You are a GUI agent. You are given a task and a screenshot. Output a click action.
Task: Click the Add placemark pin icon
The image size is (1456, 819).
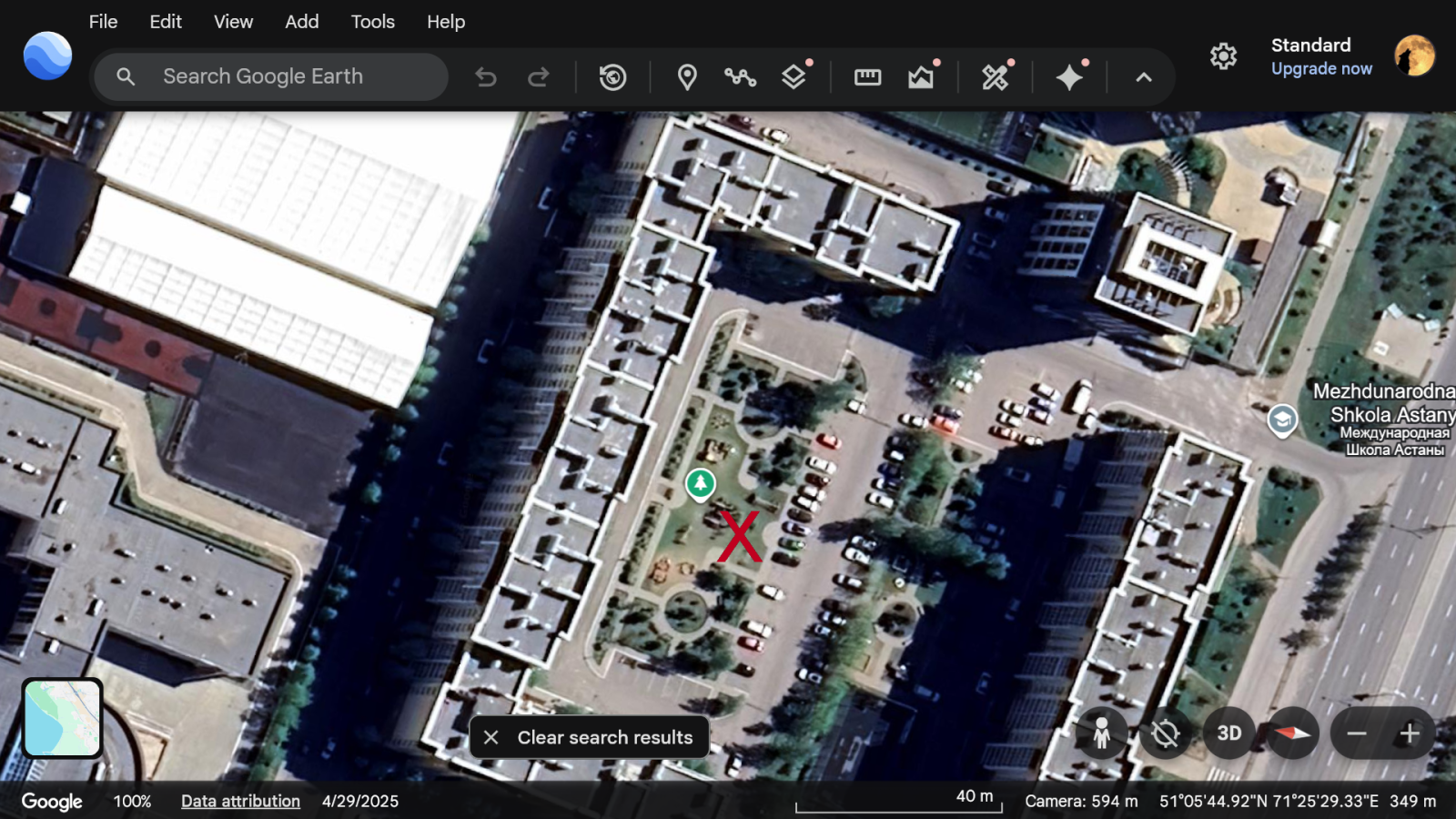[x=687, y=77]
